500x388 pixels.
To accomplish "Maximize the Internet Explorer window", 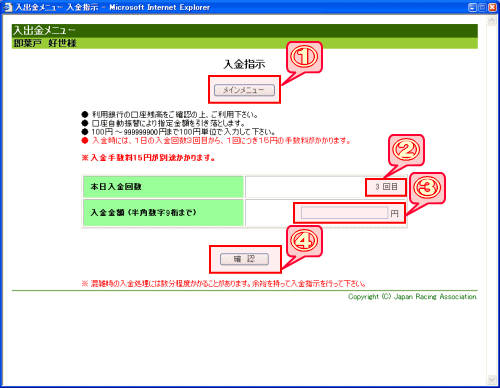I will tap(482, 7).
